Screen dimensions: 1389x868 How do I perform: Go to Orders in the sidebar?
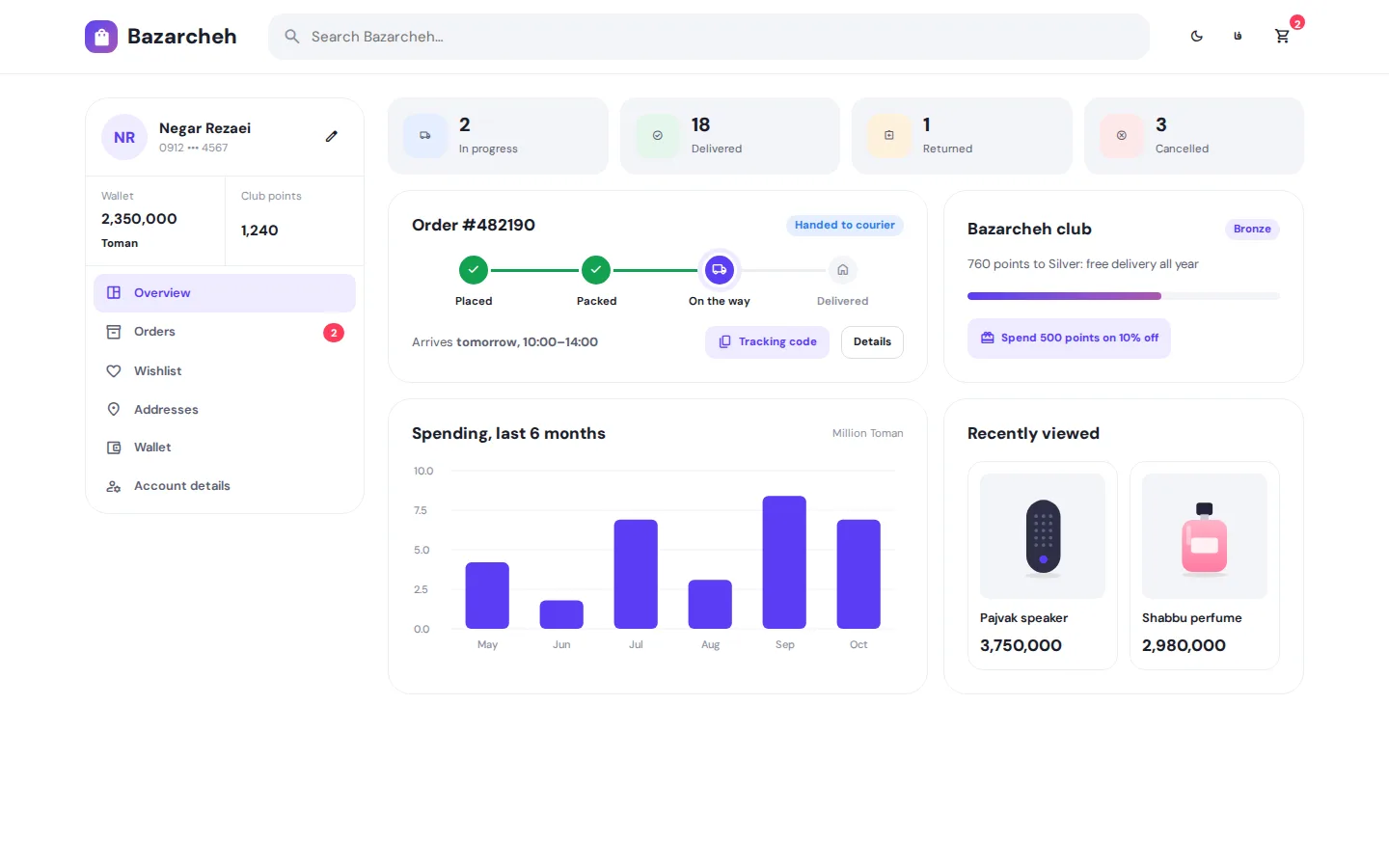pyautogui.click(x=225, y=332)
